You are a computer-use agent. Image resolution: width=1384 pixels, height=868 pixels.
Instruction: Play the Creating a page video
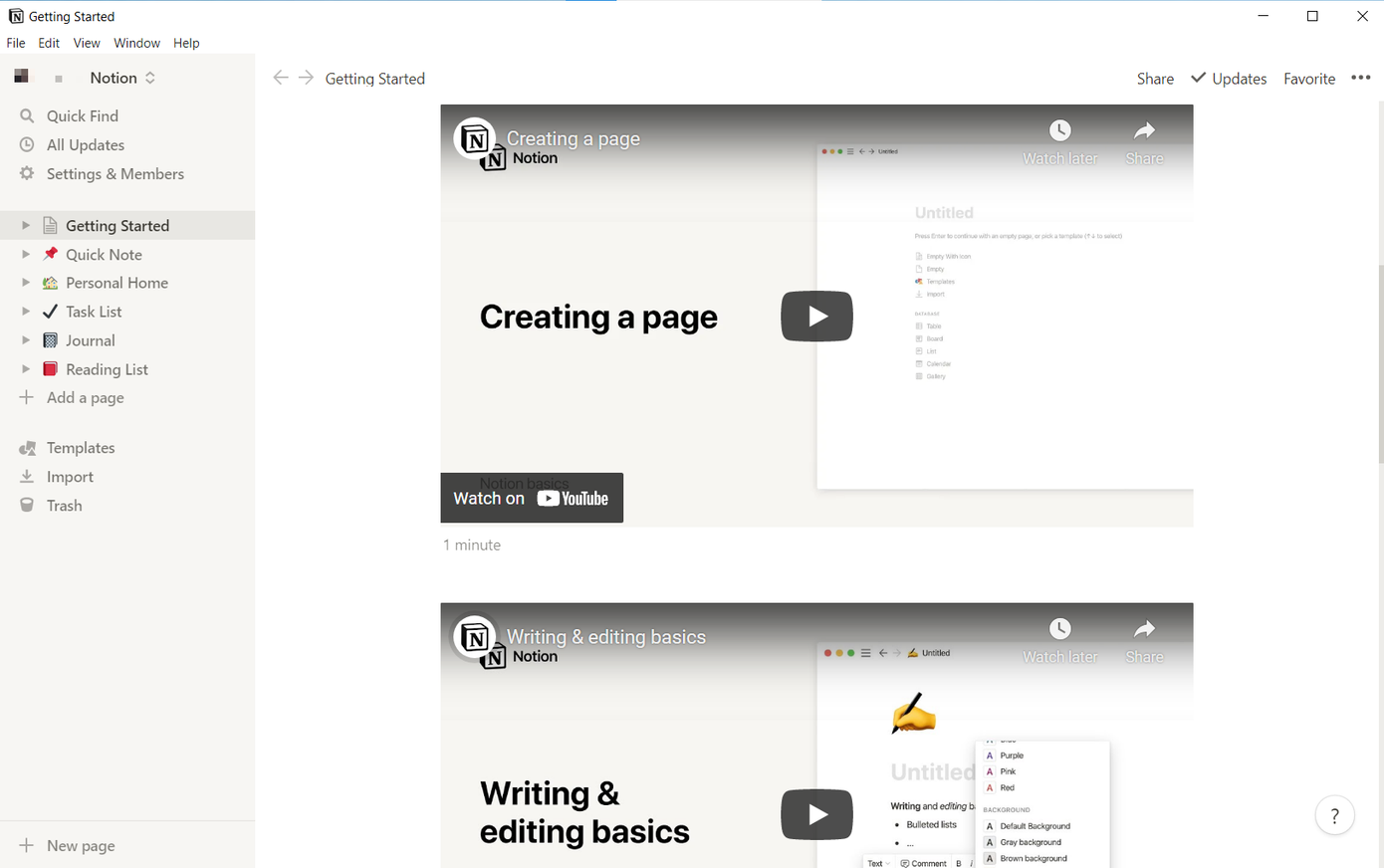(816, 316)
